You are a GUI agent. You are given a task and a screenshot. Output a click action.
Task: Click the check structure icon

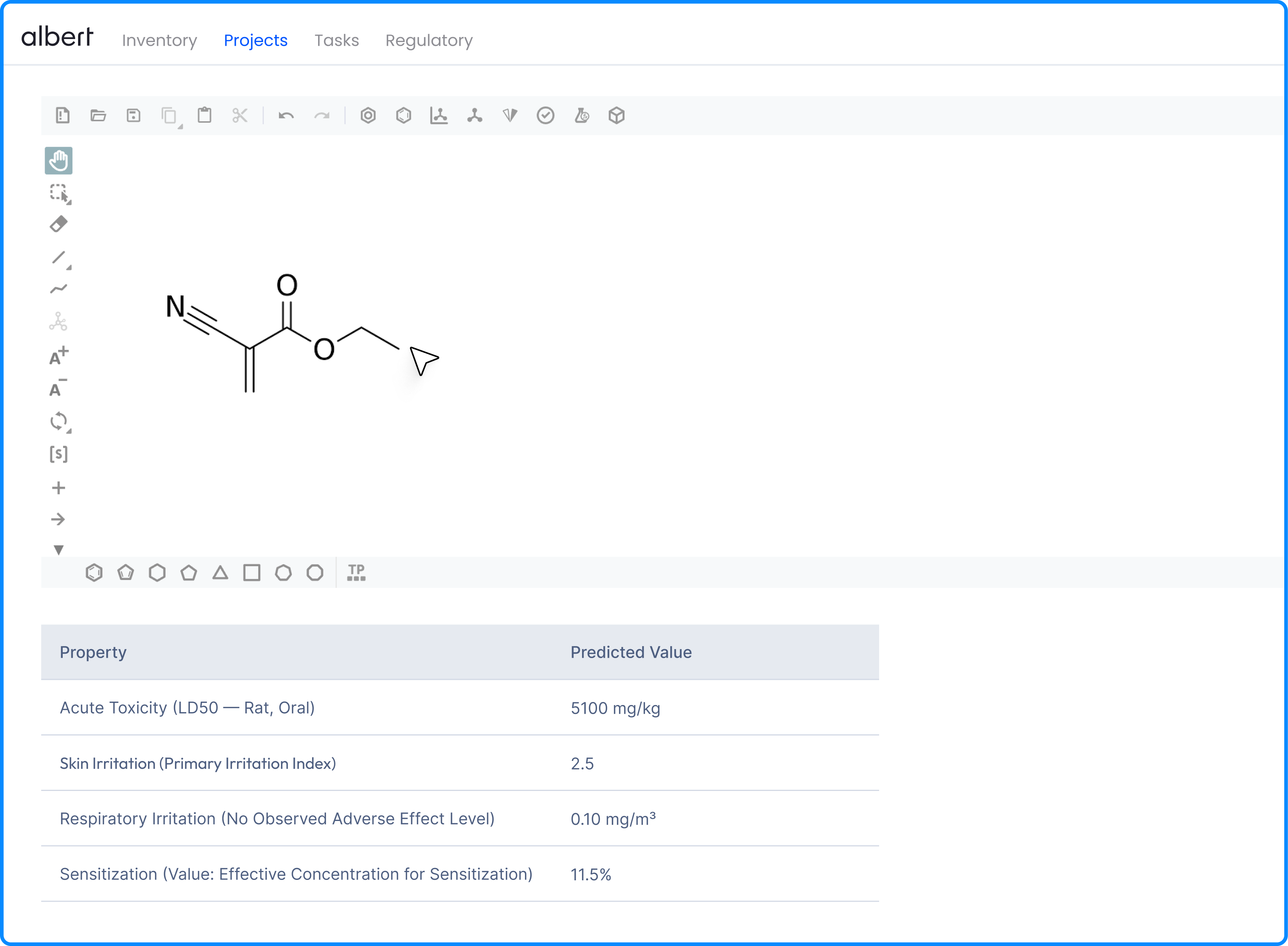[x=545, y=116]
